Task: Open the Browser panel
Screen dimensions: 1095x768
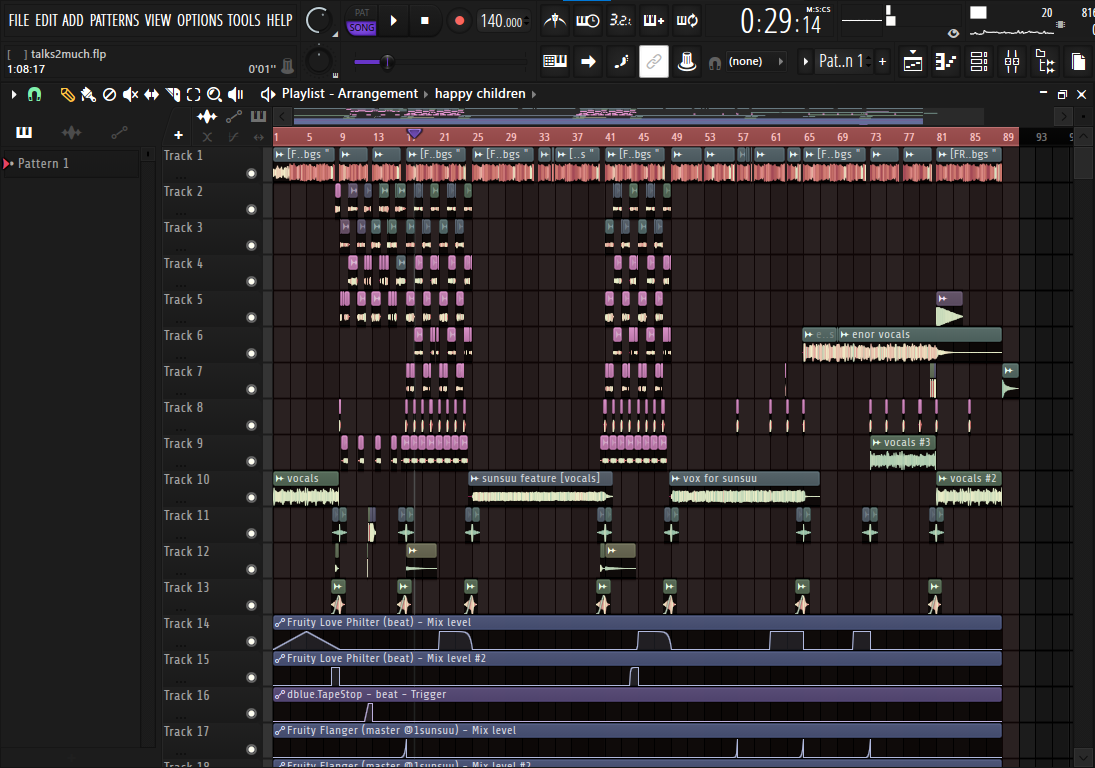Action: click(x=1045, y=61)
